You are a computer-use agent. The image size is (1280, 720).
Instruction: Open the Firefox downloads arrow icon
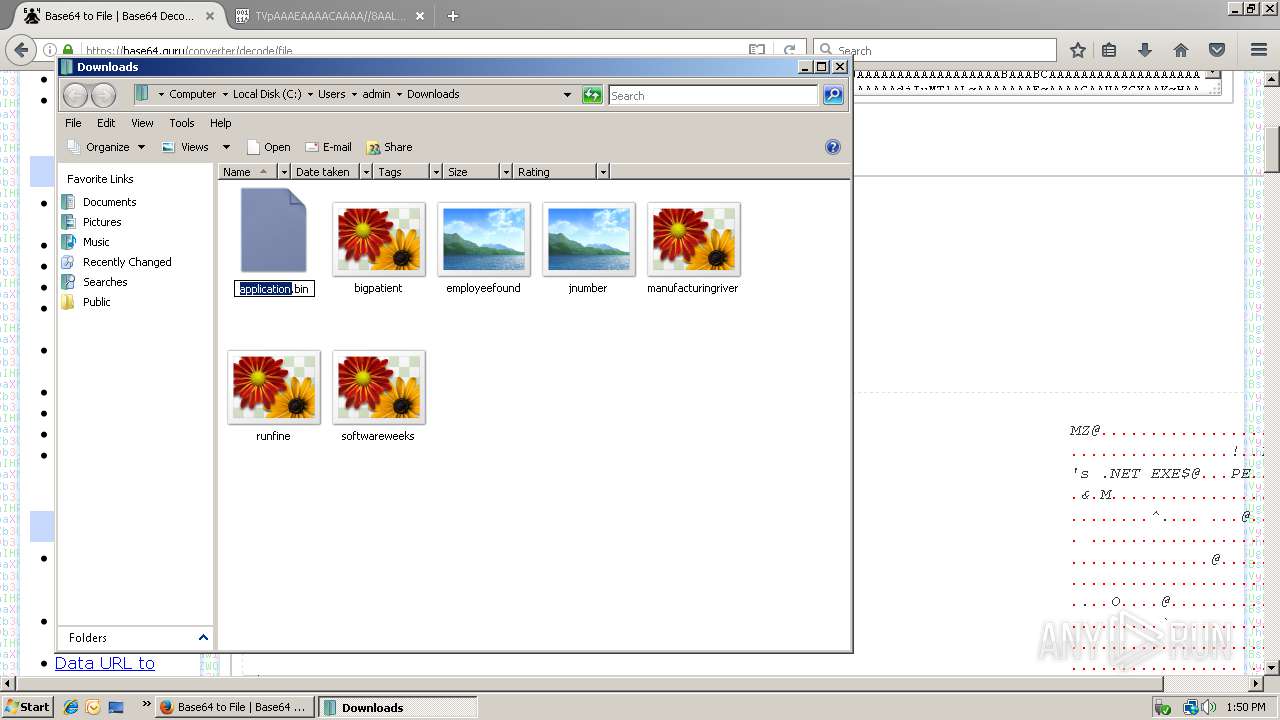[1145, 50]
